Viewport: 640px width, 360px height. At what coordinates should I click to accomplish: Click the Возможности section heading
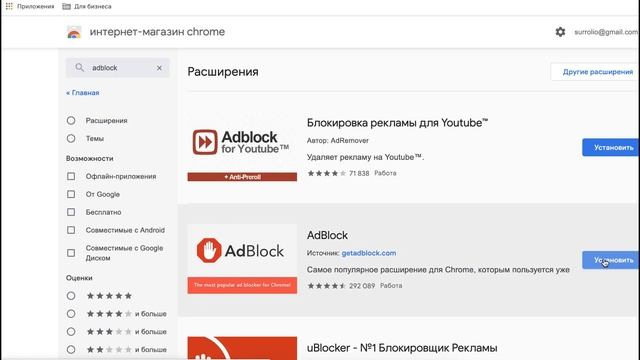pos(90,158)
